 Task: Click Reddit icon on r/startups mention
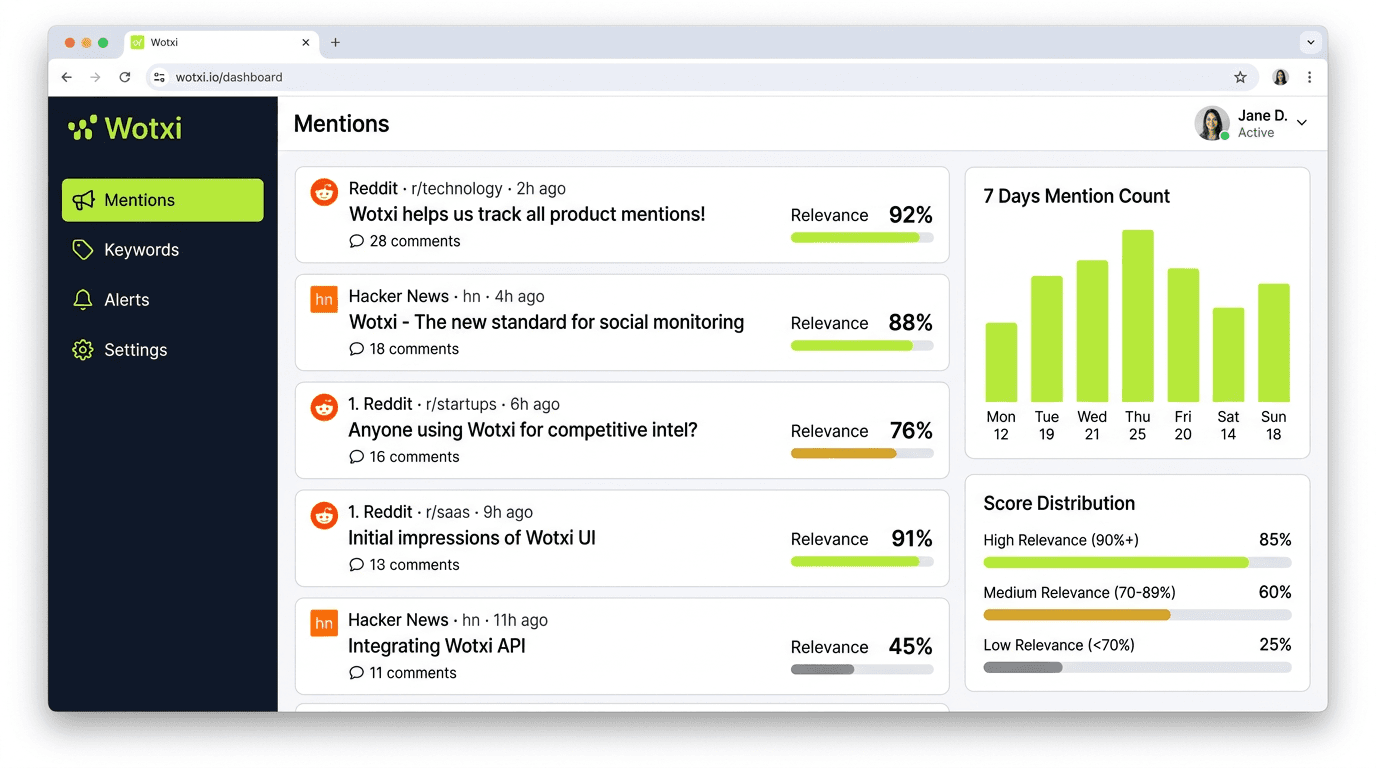click(324, 408)
